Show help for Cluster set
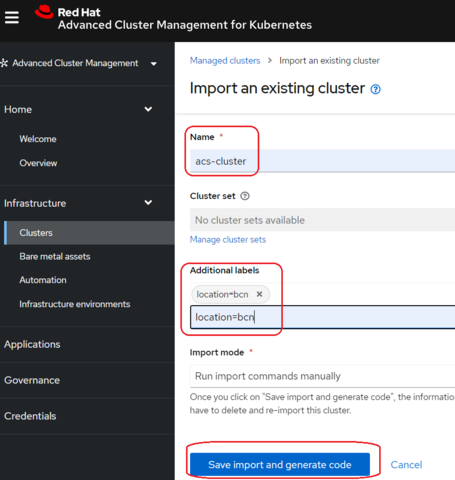 tap(245, 196)
